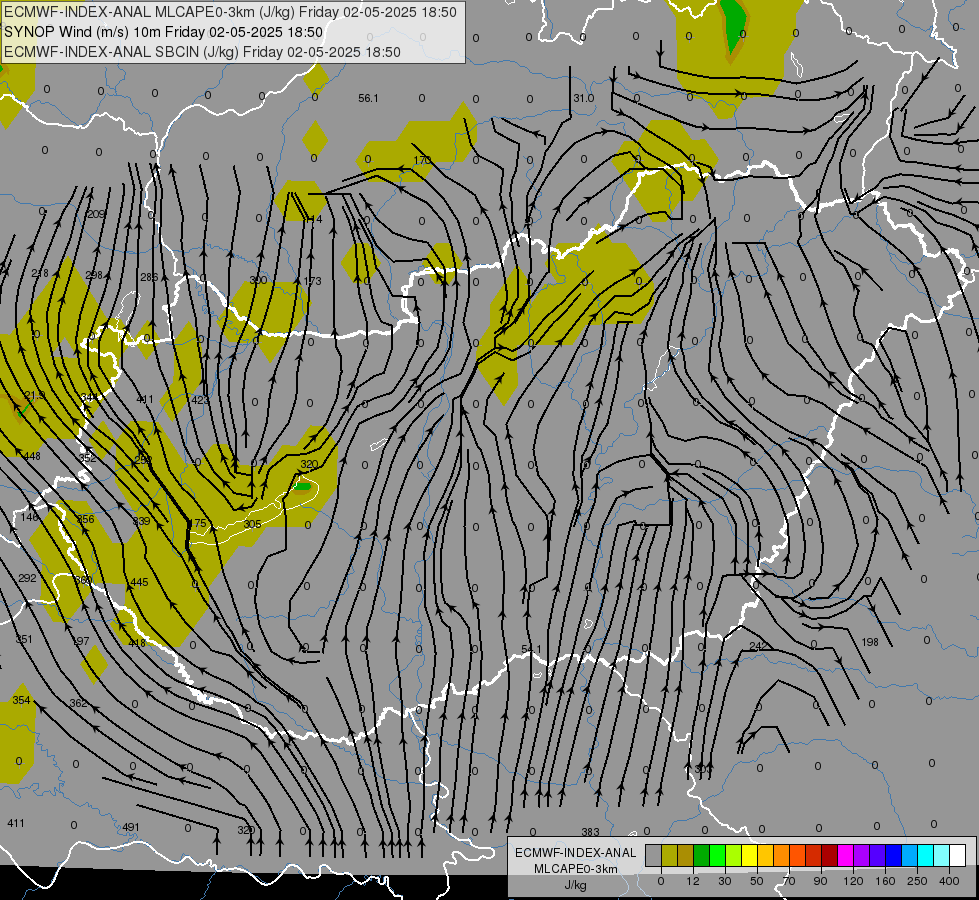Image resolution: width=979 pixels, height=900 pixels.
Task: Click the map value 448
Action: pyautogui.click(x=32, y=456)
